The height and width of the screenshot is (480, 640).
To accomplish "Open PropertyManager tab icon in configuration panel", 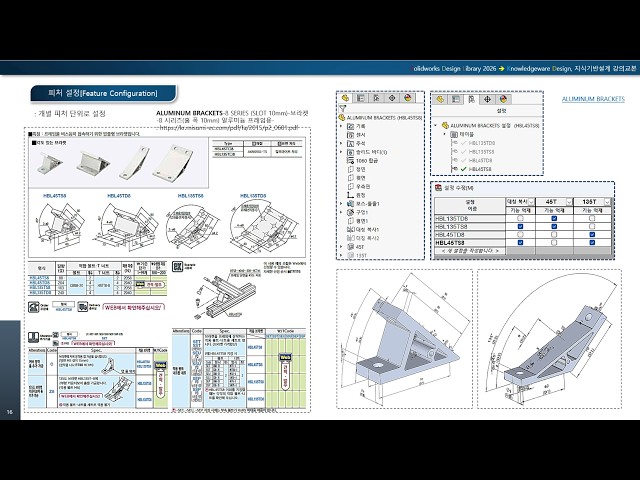I will [x=456, y=99].
